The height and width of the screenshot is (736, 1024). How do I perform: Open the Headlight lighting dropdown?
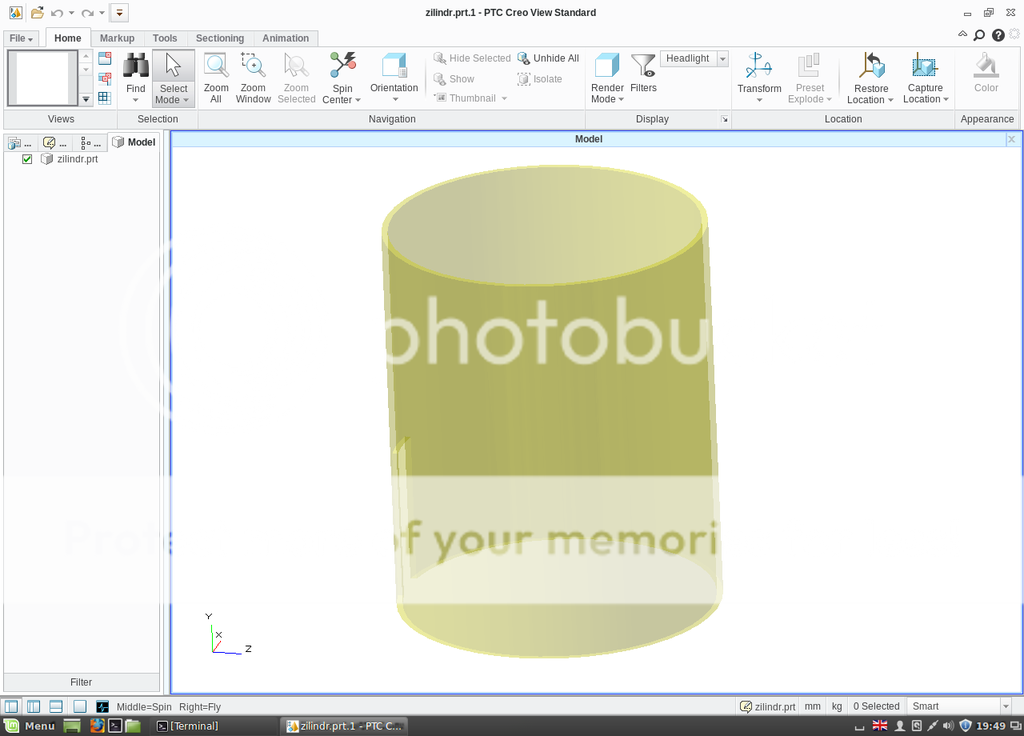pos(722,59)
